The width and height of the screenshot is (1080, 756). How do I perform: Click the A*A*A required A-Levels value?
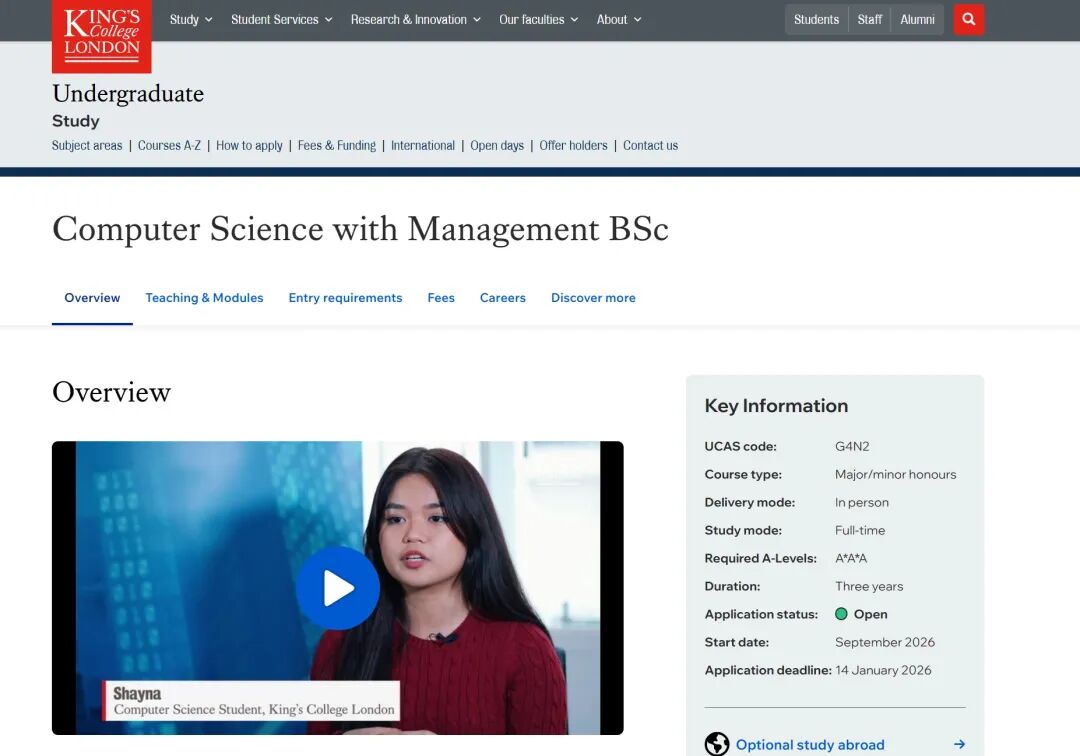click(851, 558)
